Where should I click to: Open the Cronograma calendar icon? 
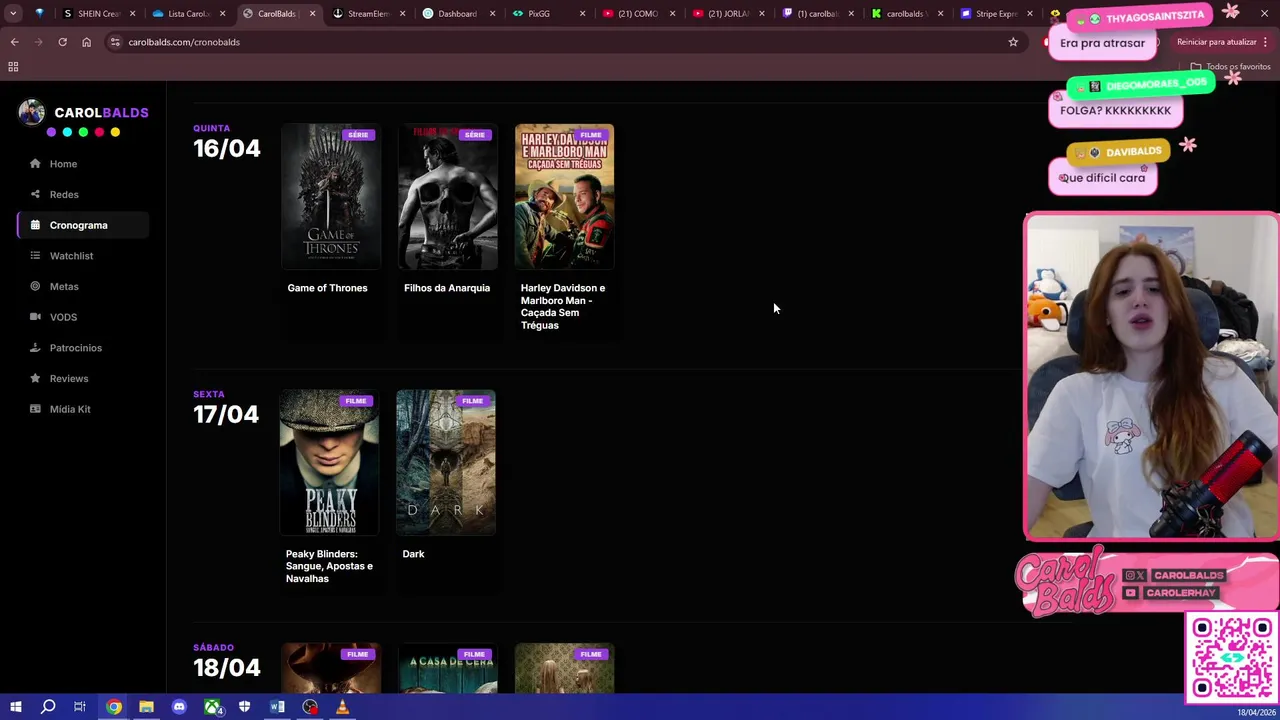click(x=35, y=225)
